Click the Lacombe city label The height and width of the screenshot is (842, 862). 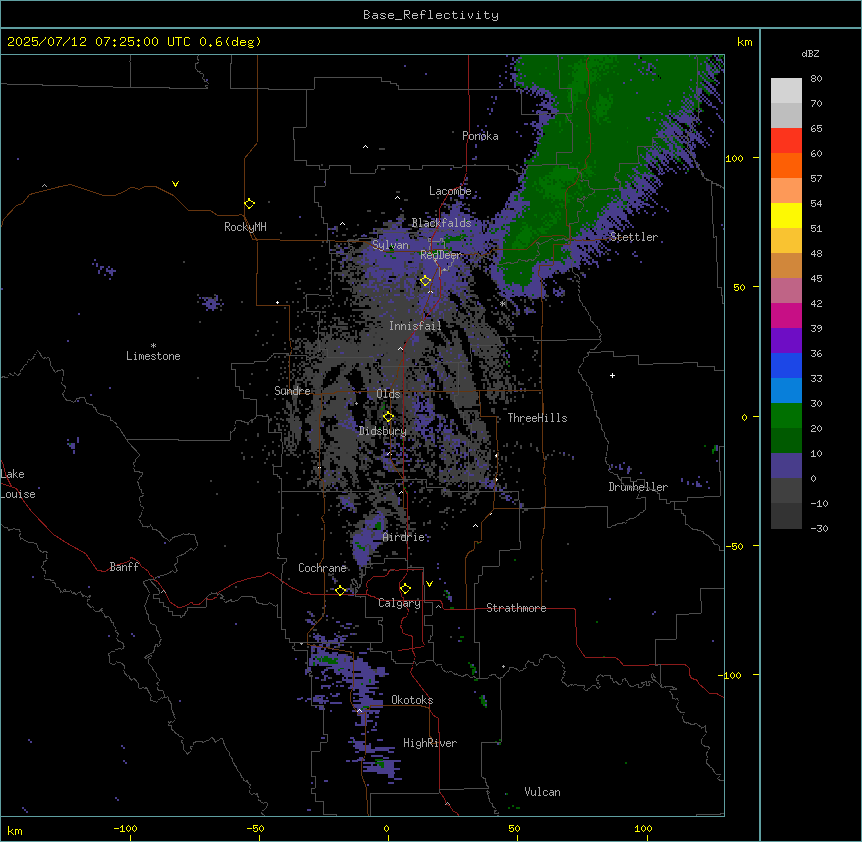point(450,191)
